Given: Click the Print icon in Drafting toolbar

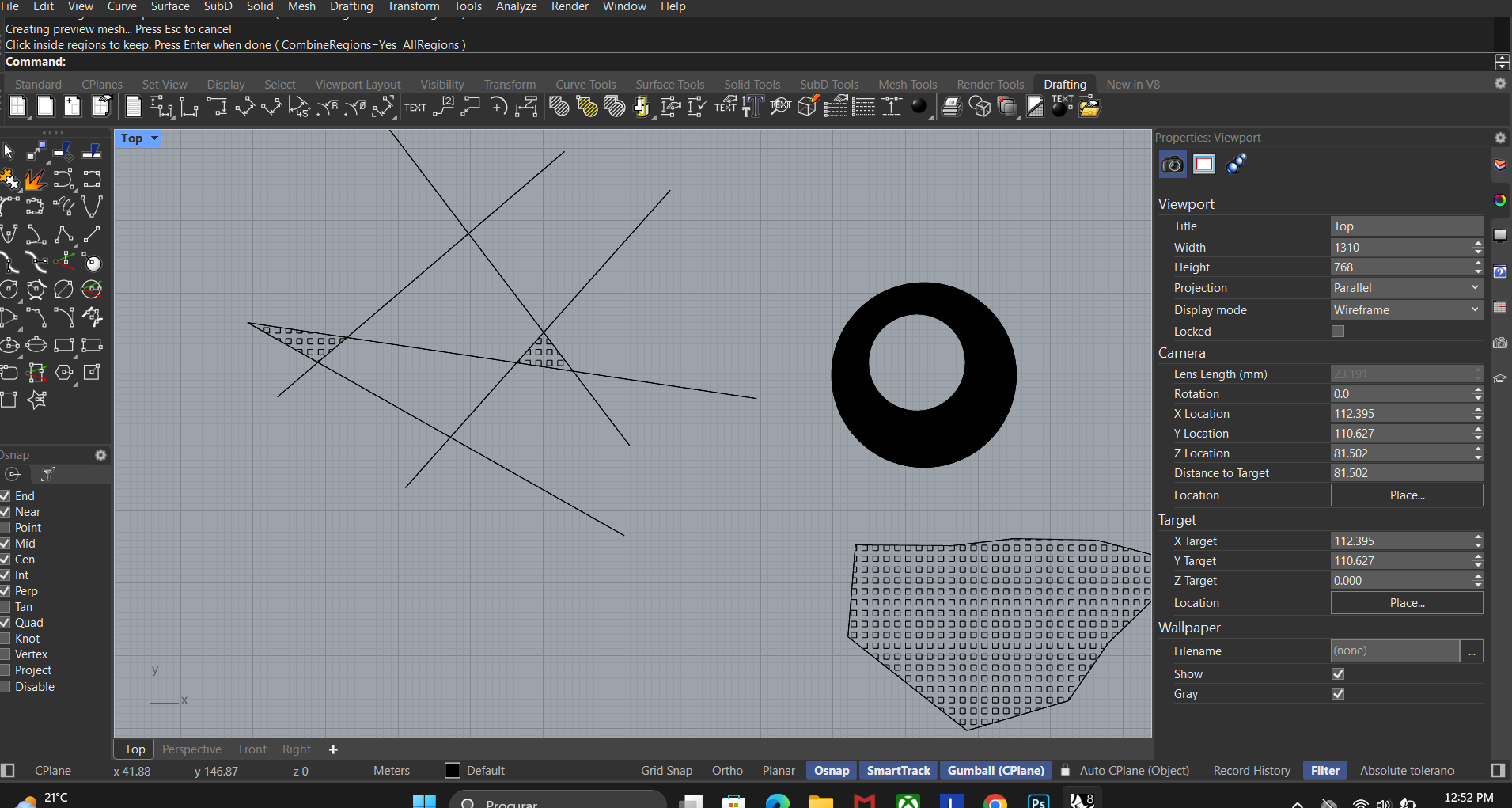Looking at the screenshot, I should coord(952,107).
